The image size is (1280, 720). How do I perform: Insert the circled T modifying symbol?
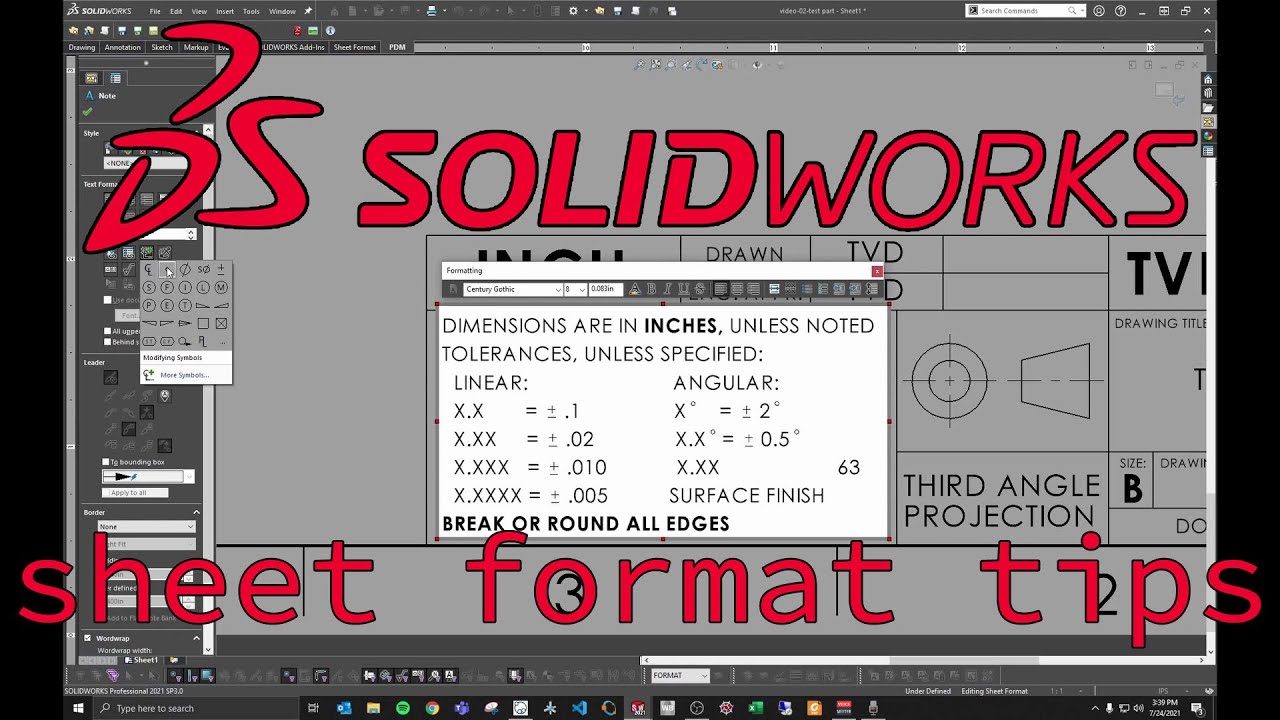[x=185, y=305]
